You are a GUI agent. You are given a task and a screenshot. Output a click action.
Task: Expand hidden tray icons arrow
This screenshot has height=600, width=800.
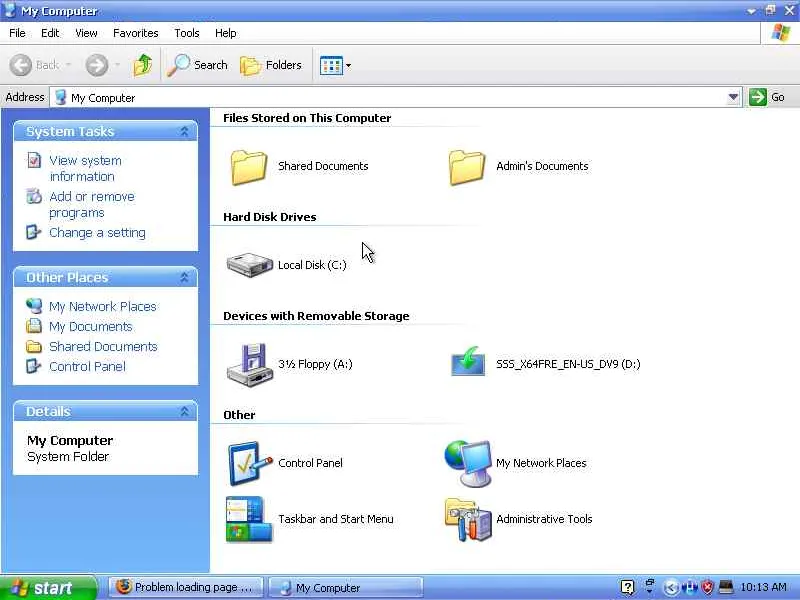tap(671, 588)
